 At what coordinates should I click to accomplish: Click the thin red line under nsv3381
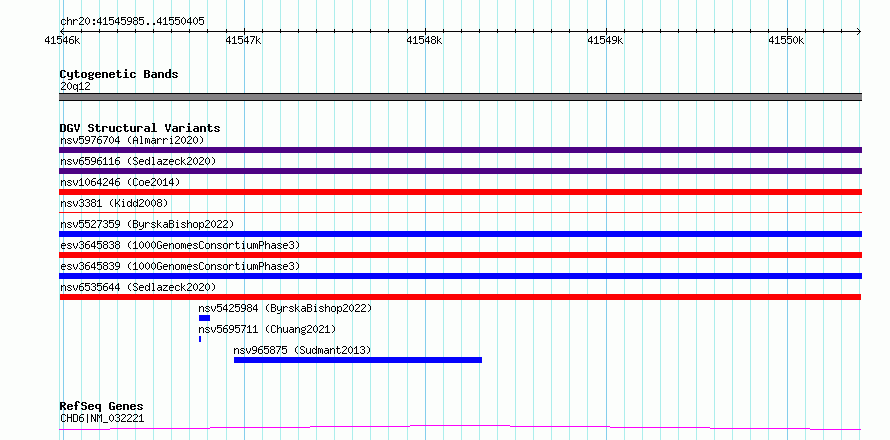click(460, 212)
